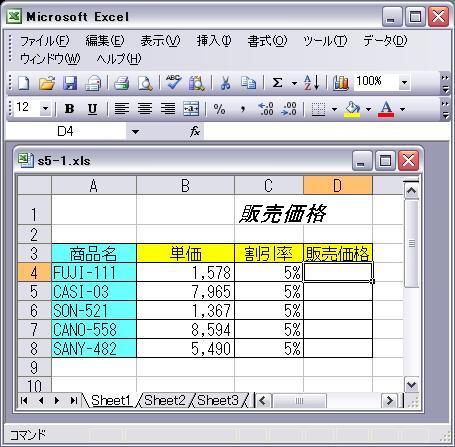Image resolution: width=455 pixels, height=447 pixels.
Task: Select cell containing FUJI-111
Action: 94,272
